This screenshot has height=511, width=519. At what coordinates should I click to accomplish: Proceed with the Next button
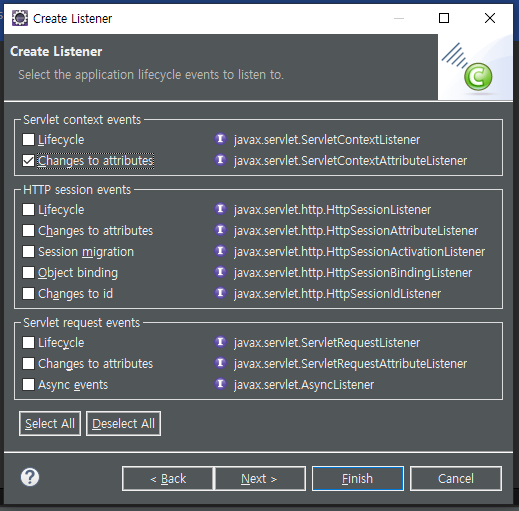point(259,479)
